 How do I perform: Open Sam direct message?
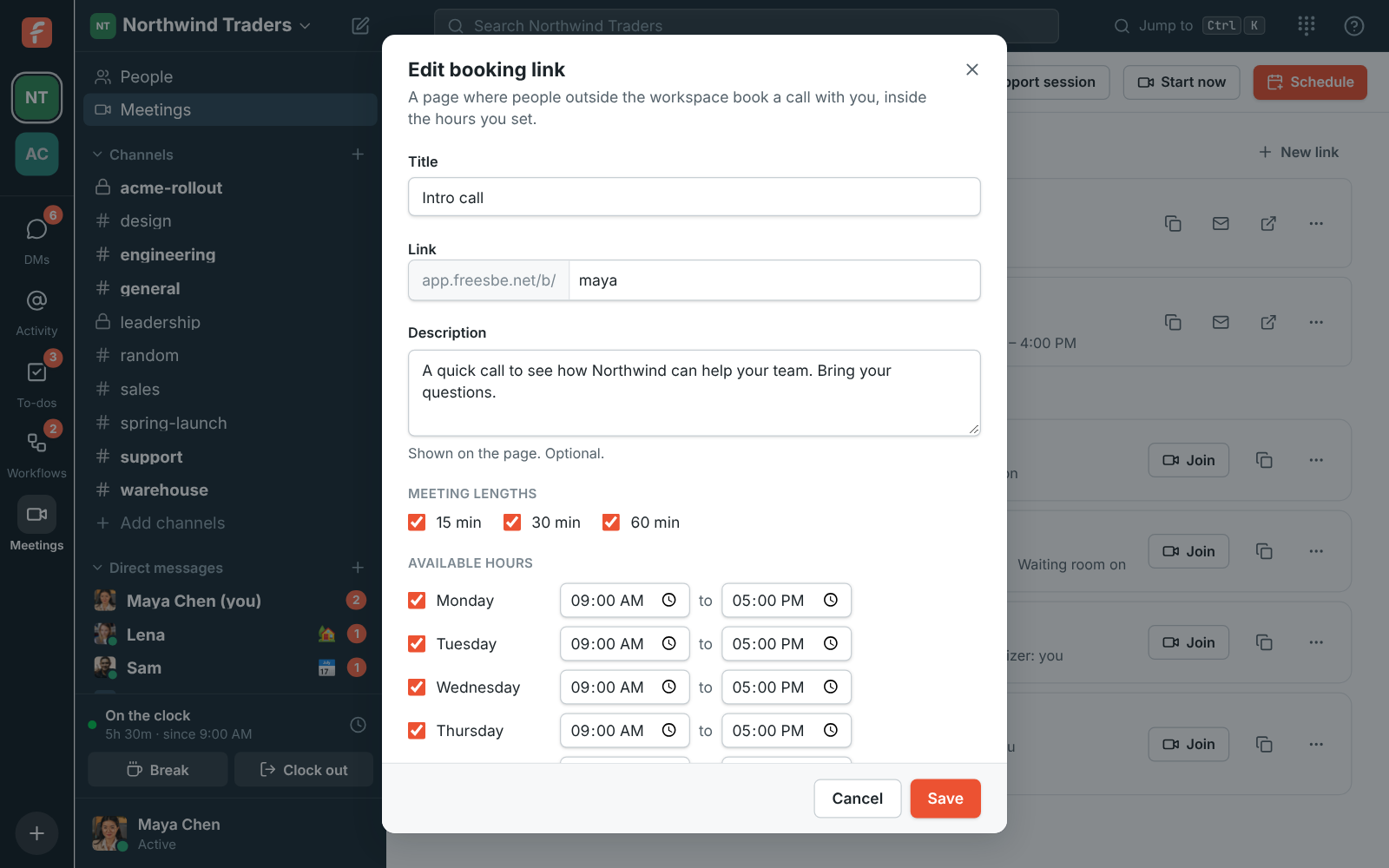[230, 667]
